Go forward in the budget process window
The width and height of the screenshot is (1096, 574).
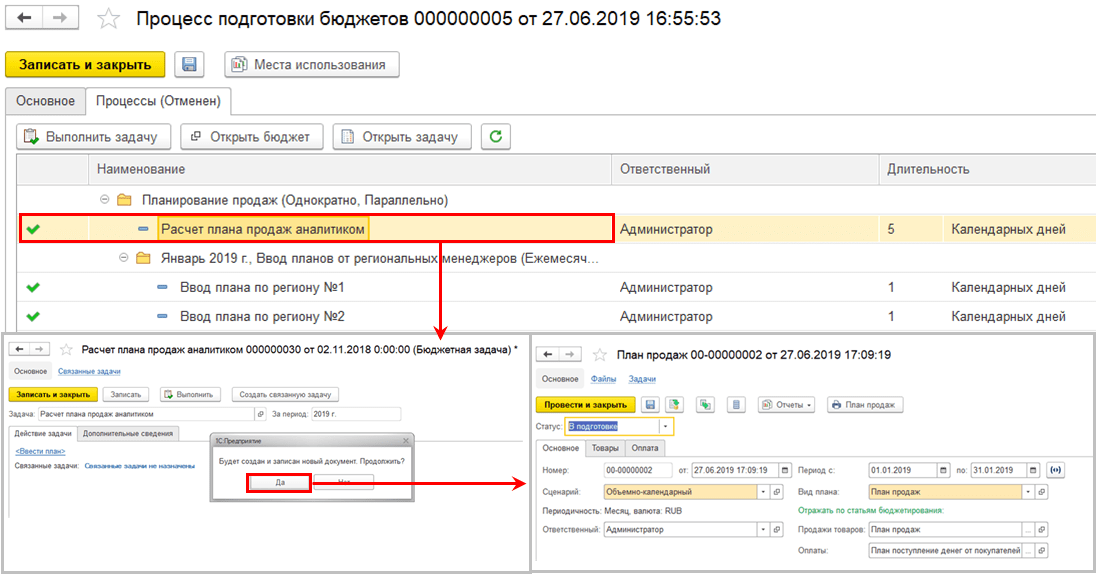(60, 18)
